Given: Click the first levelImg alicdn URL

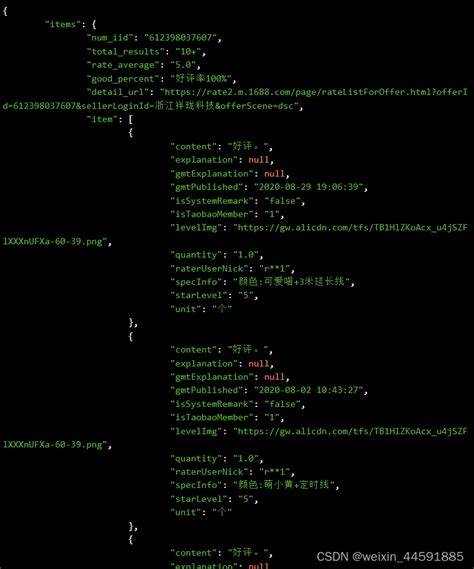Looking at the screenshot, I should [x=234, y=234].
